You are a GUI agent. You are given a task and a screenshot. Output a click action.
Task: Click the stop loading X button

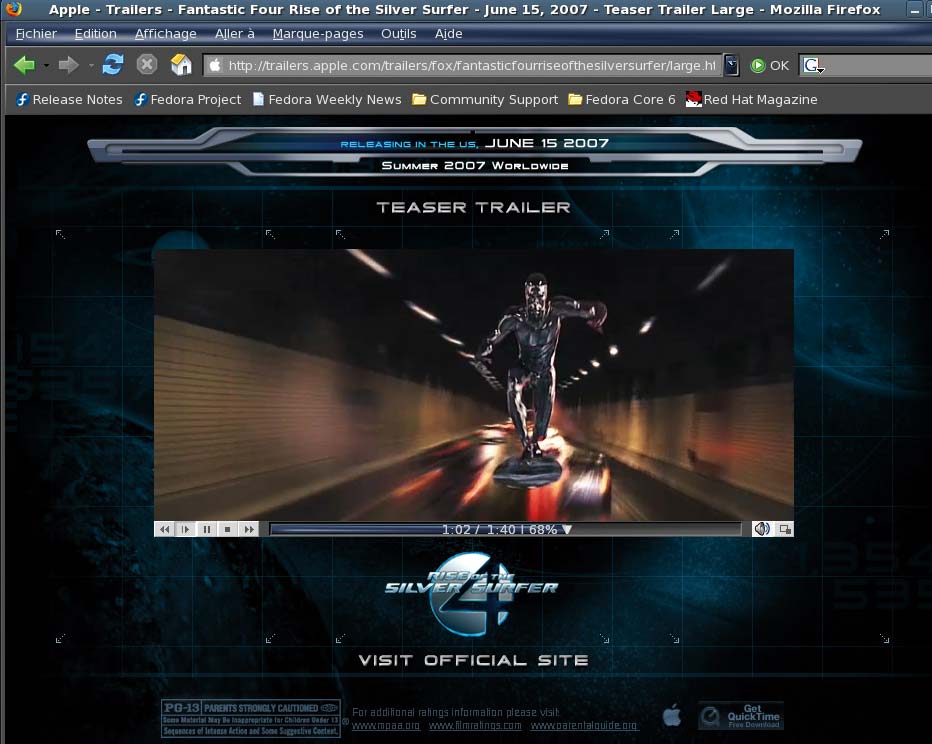coord(146,64)
